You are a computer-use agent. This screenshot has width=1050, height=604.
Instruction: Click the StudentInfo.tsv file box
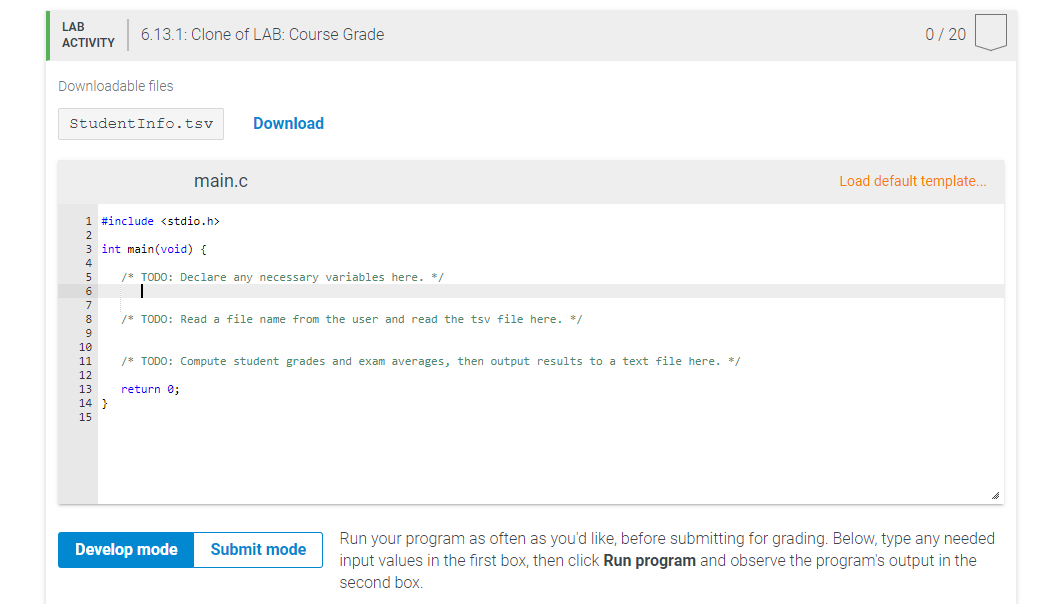pos(140,123)
